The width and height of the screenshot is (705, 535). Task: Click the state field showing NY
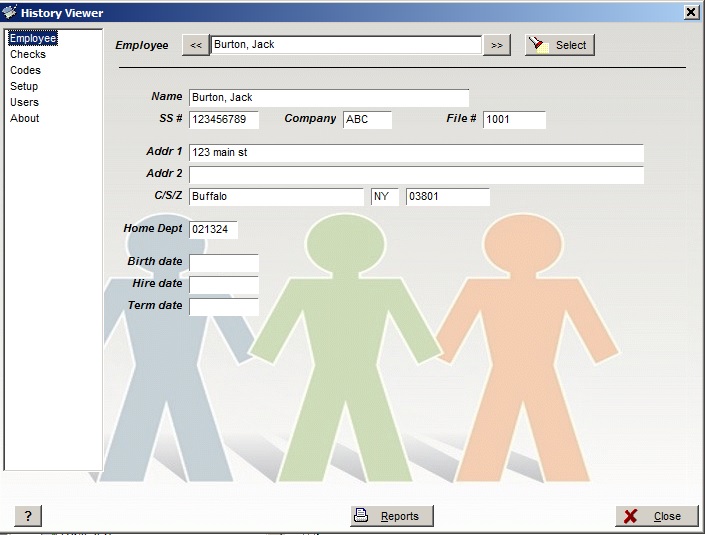[x=384, y=197]
